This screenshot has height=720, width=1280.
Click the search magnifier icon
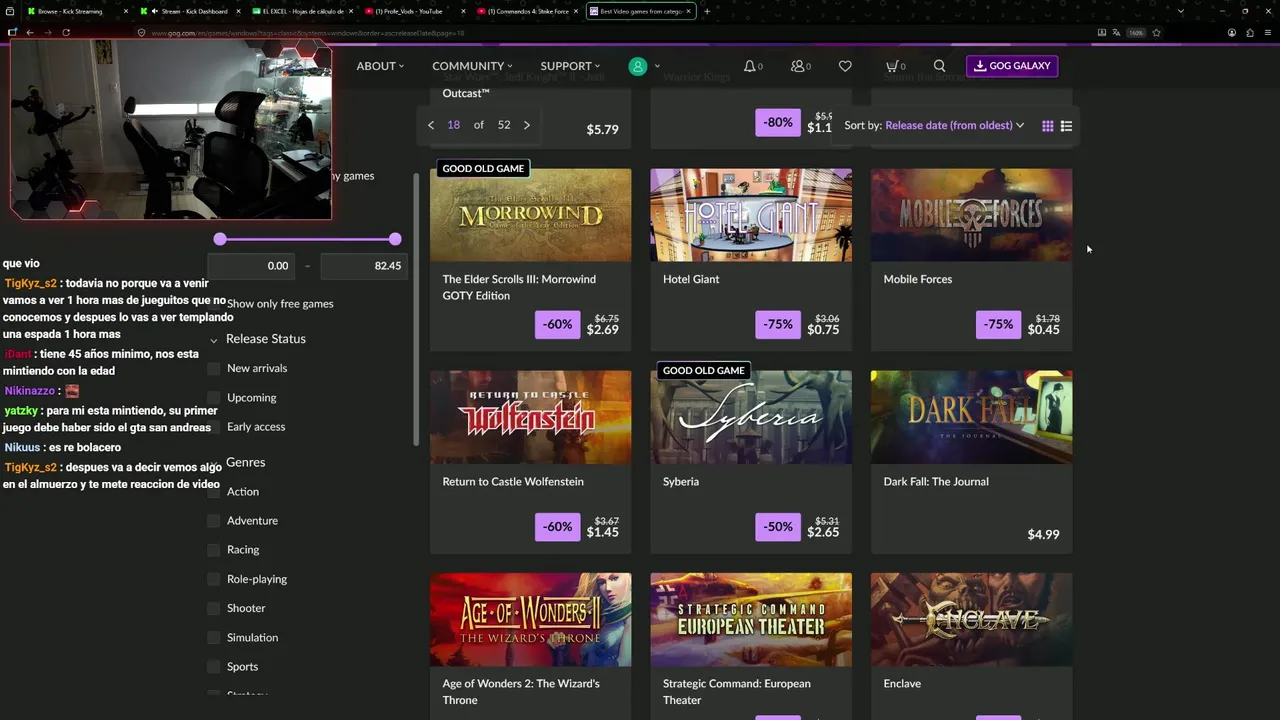(939, 66)
